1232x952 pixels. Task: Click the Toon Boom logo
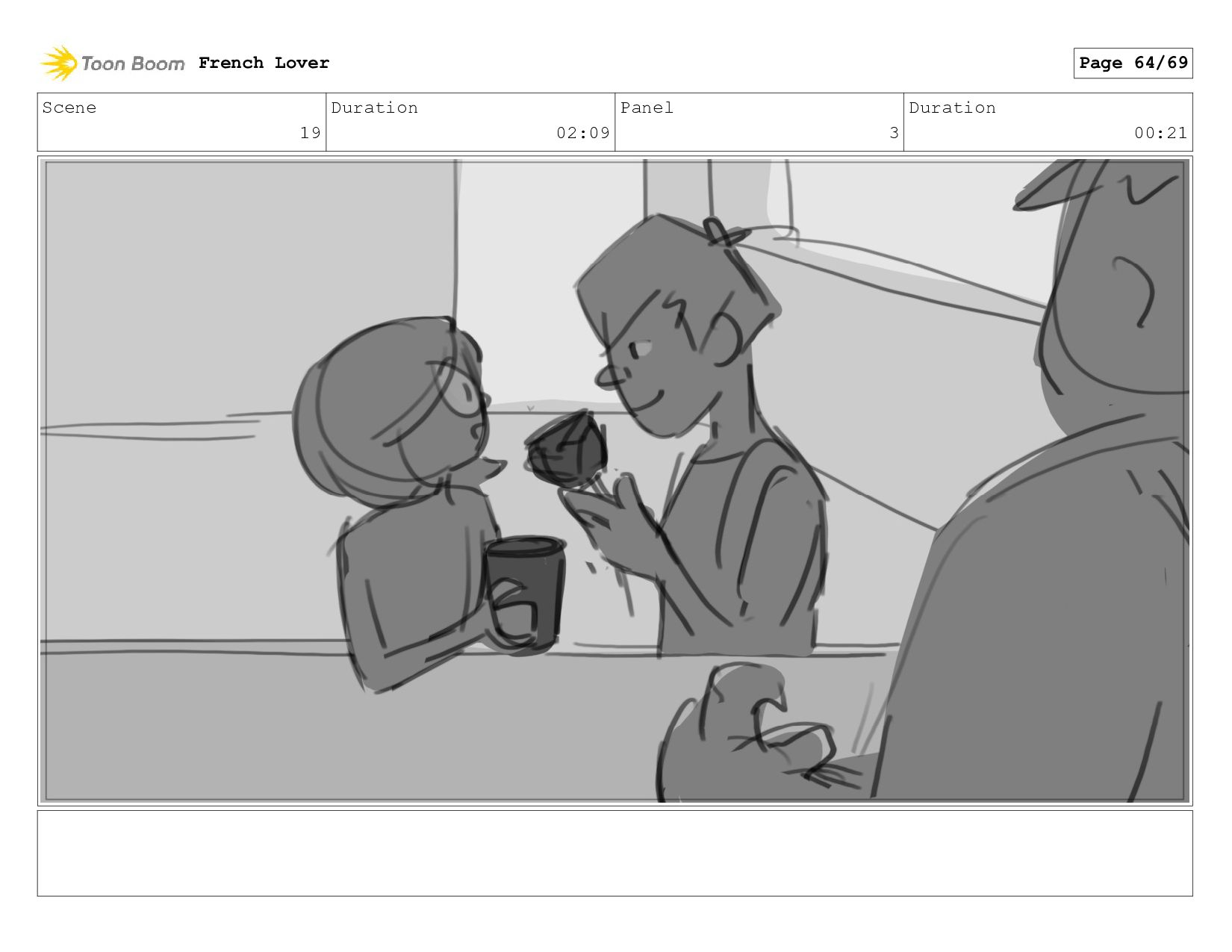(112, 63)
